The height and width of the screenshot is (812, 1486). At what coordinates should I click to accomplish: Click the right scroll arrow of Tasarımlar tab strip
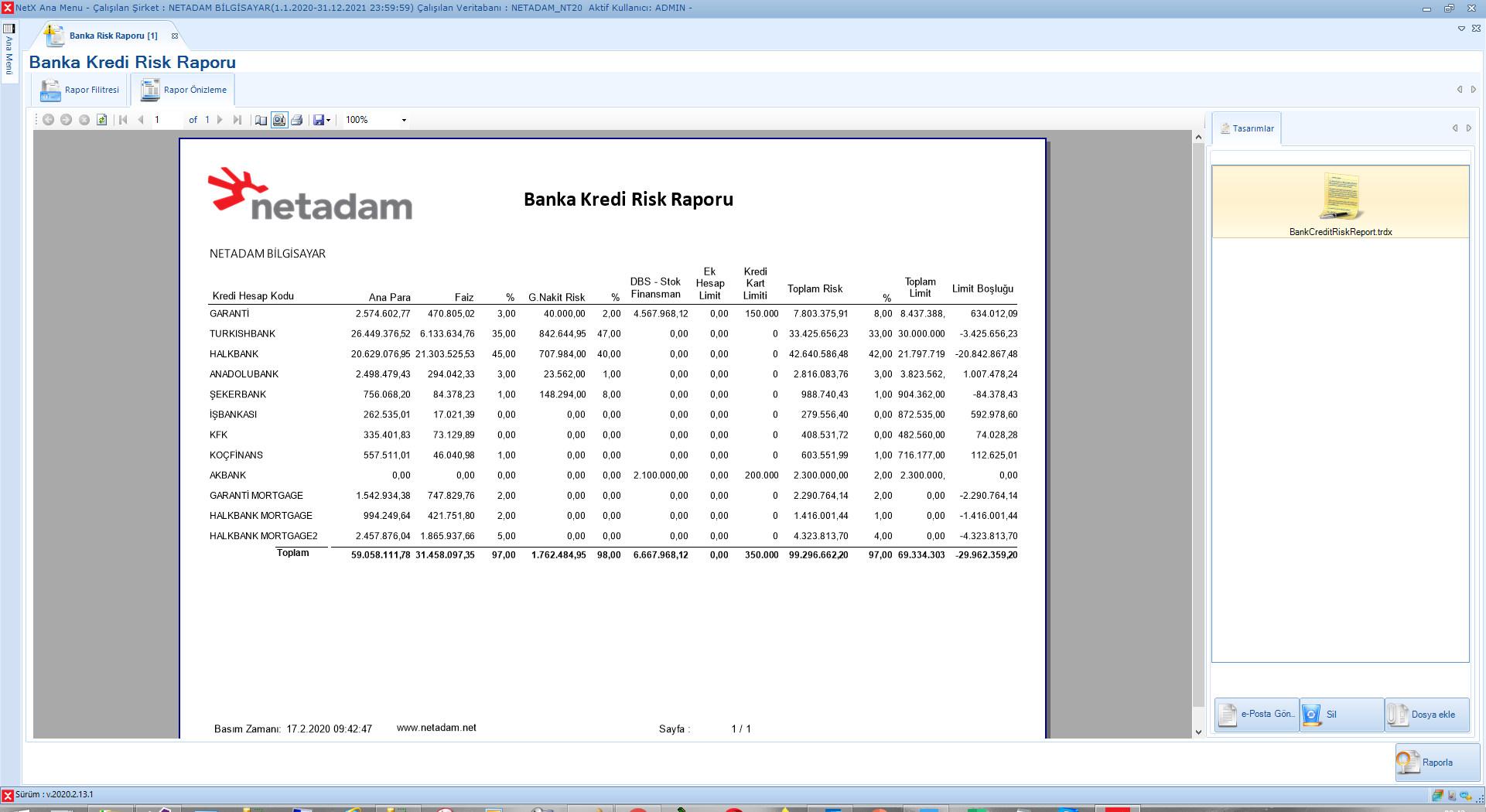tap(1469, 128)
